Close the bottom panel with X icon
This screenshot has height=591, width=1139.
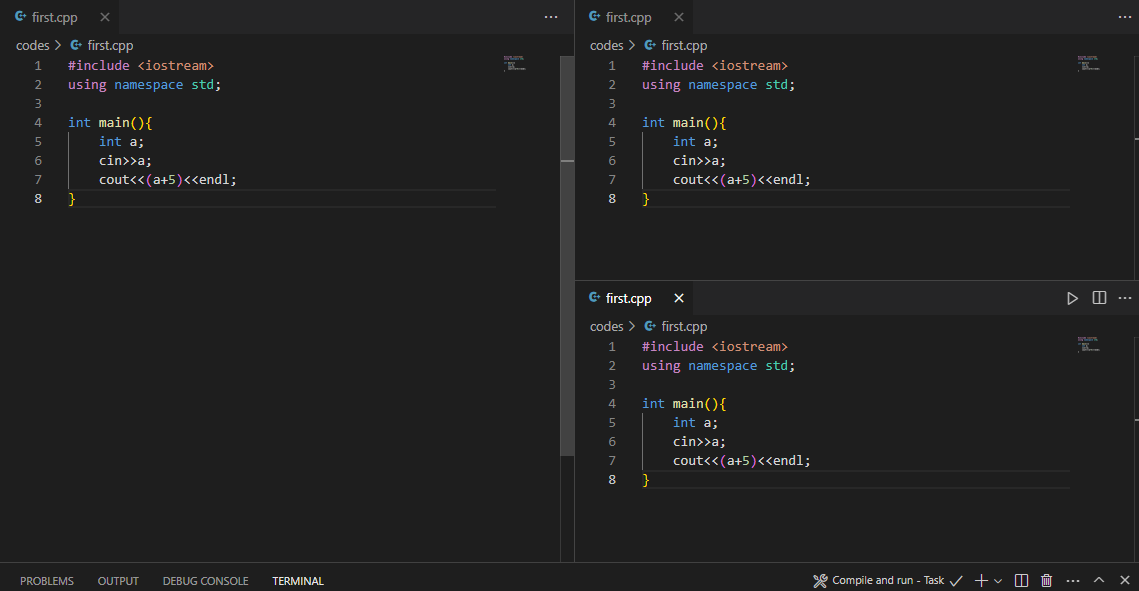(1124, 581)
